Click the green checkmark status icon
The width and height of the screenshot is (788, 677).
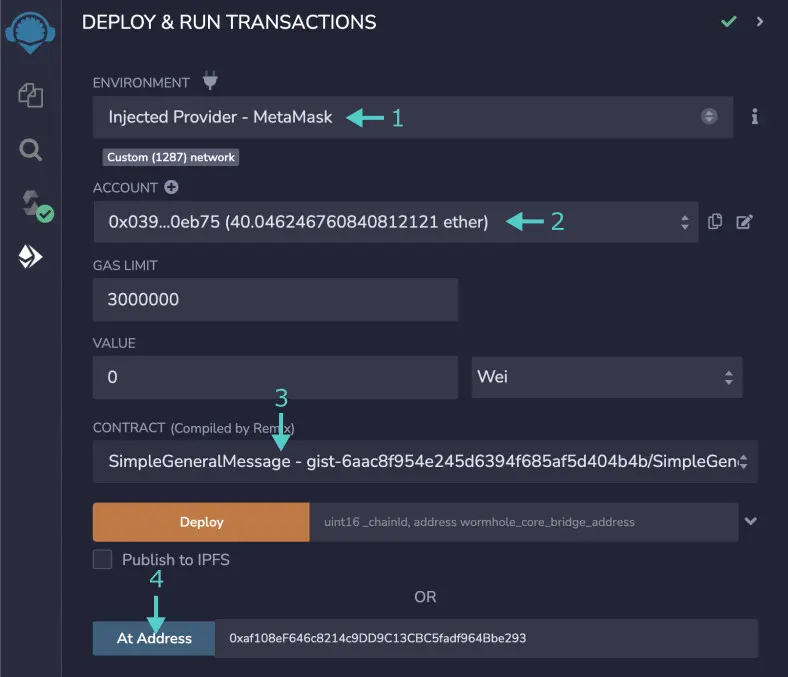pyautogui.click(x=728, y=22)
